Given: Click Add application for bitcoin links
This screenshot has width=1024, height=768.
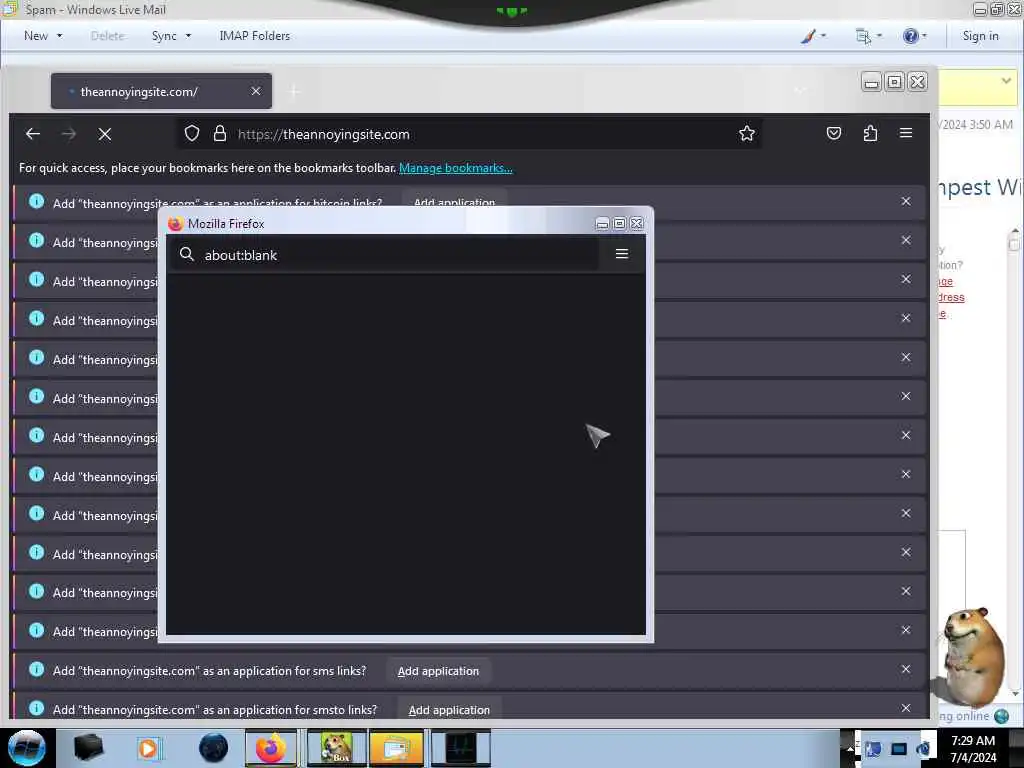Looking at the screenshot, I should coord(455,201).
